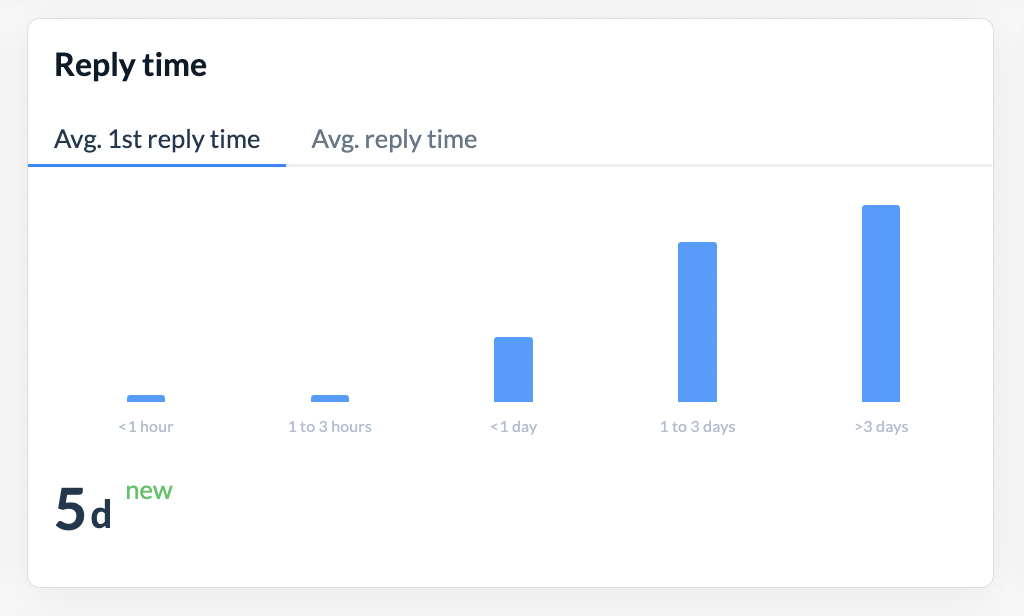Click the Reply time card heading
The width and height of the screenshot is (1024, 616).
click(x=130, y=65)
